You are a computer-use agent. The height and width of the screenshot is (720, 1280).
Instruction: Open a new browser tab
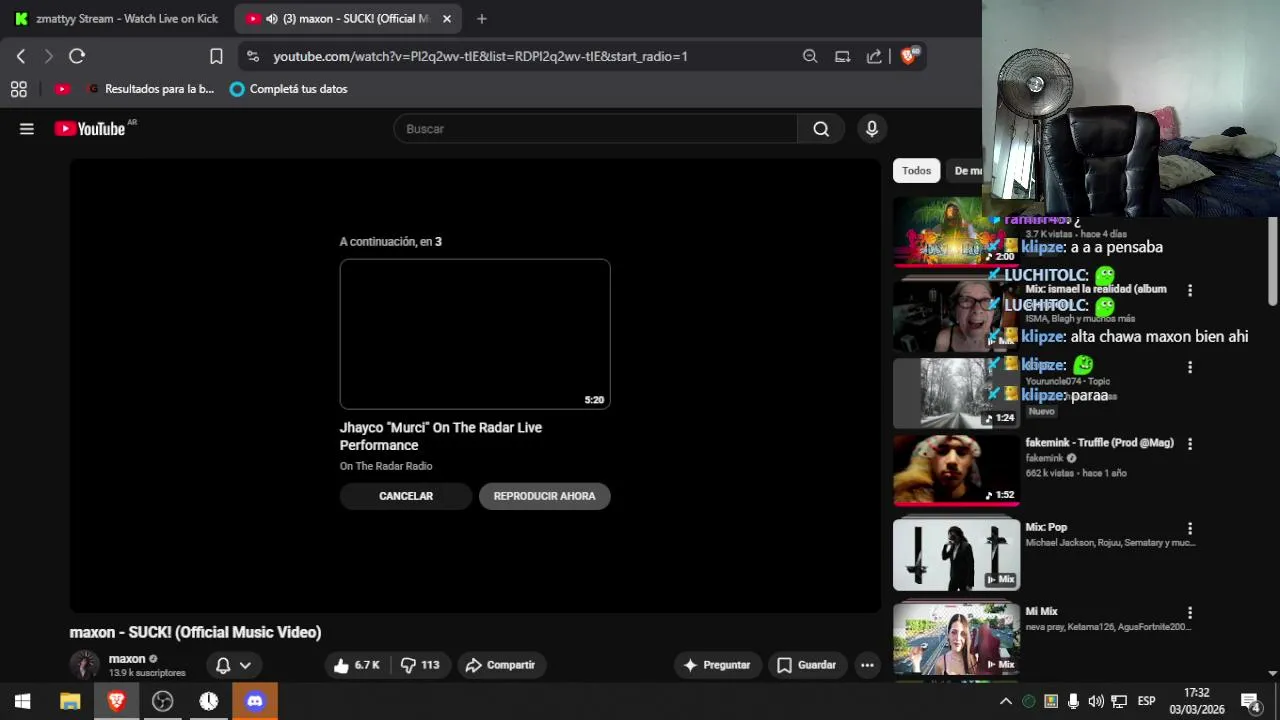(x=482, y=19)
